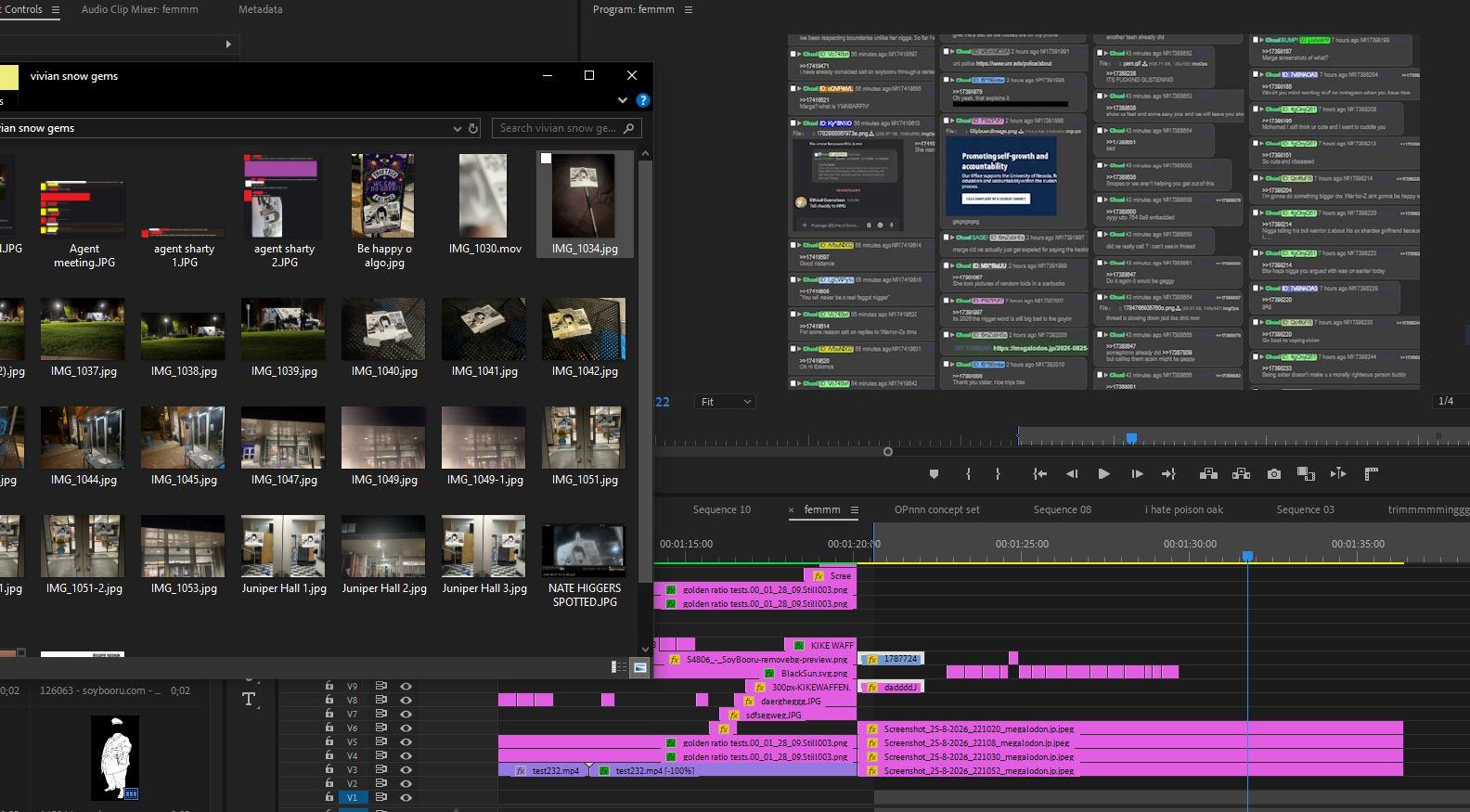Click the Lift button
The width and height of the screenshot is (1470, 812).
point(1208,474)
